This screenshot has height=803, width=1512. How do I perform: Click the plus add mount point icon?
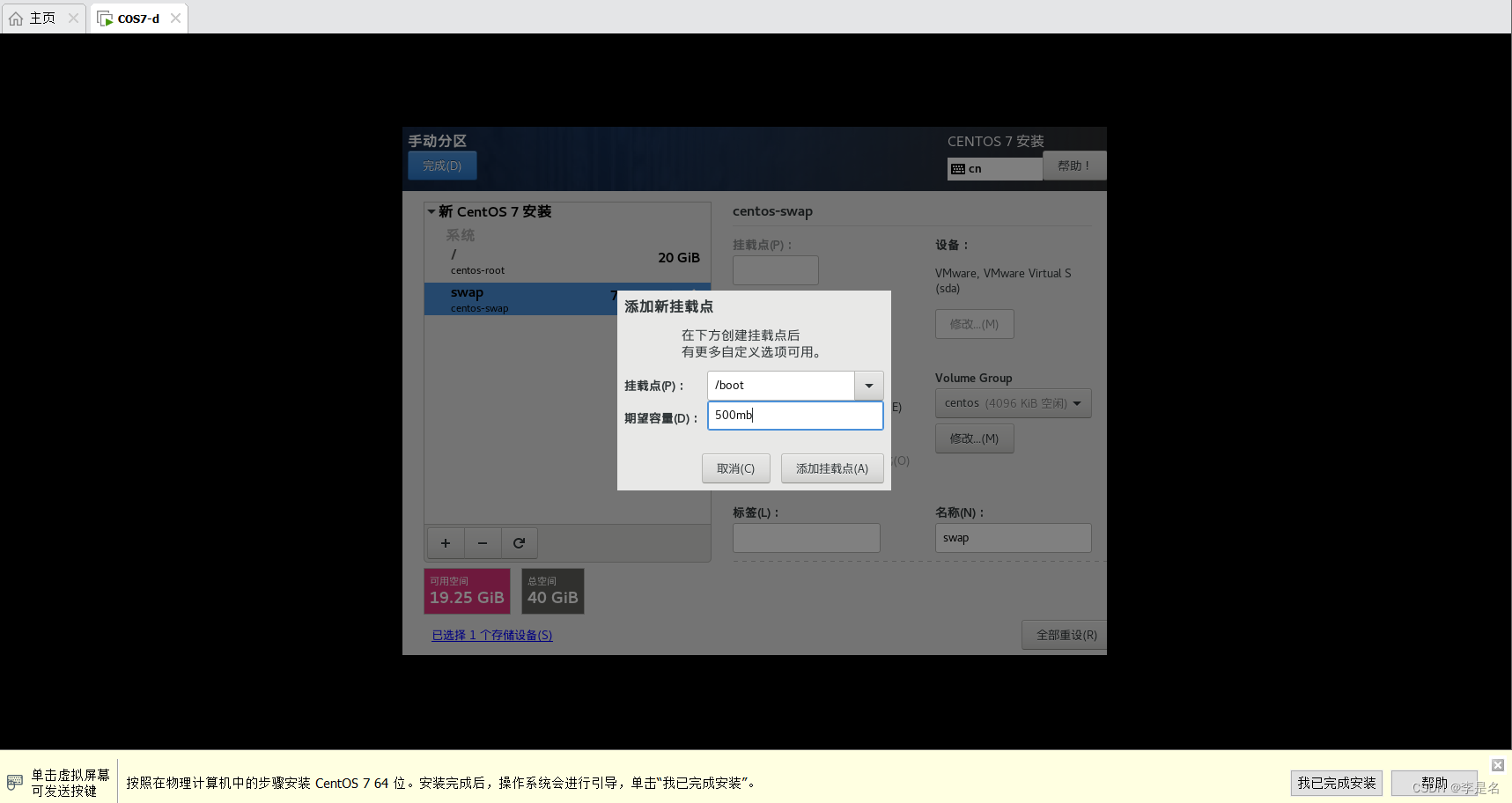point(446,543)
